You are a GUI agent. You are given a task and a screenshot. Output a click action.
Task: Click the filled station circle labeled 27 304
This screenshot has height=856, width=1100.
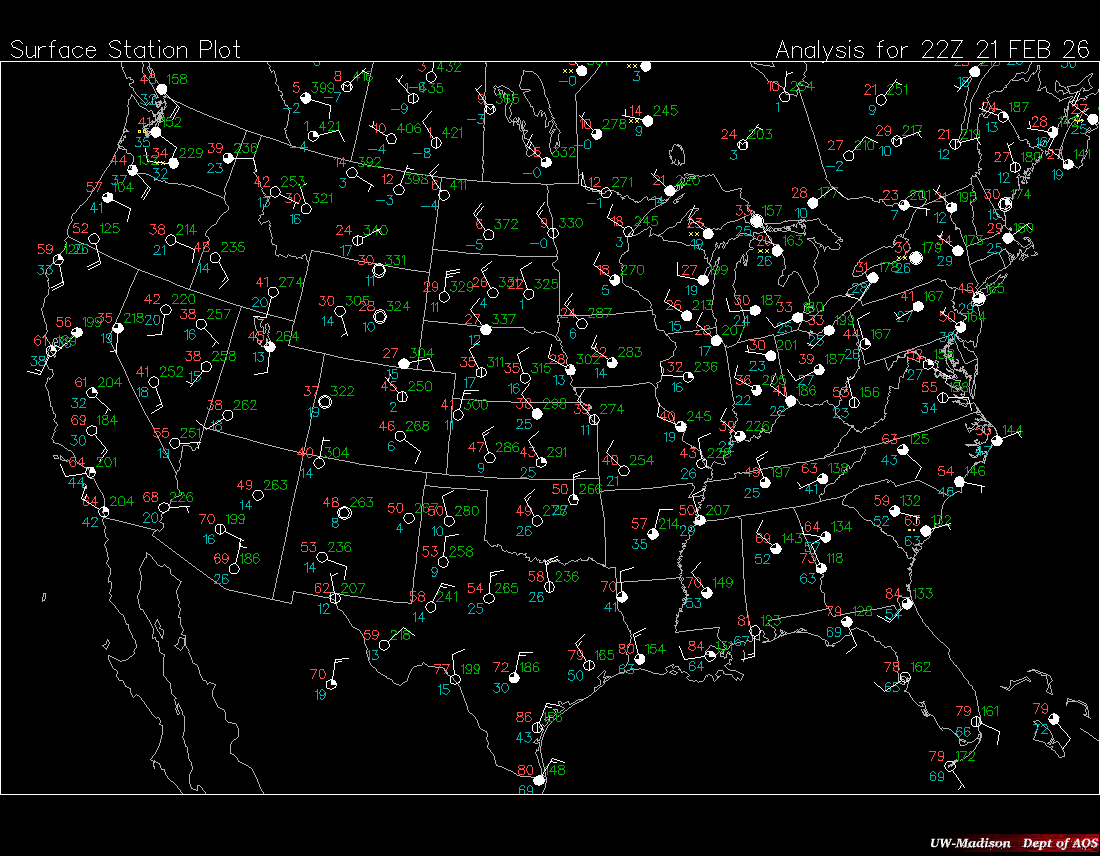pos(403,363)
